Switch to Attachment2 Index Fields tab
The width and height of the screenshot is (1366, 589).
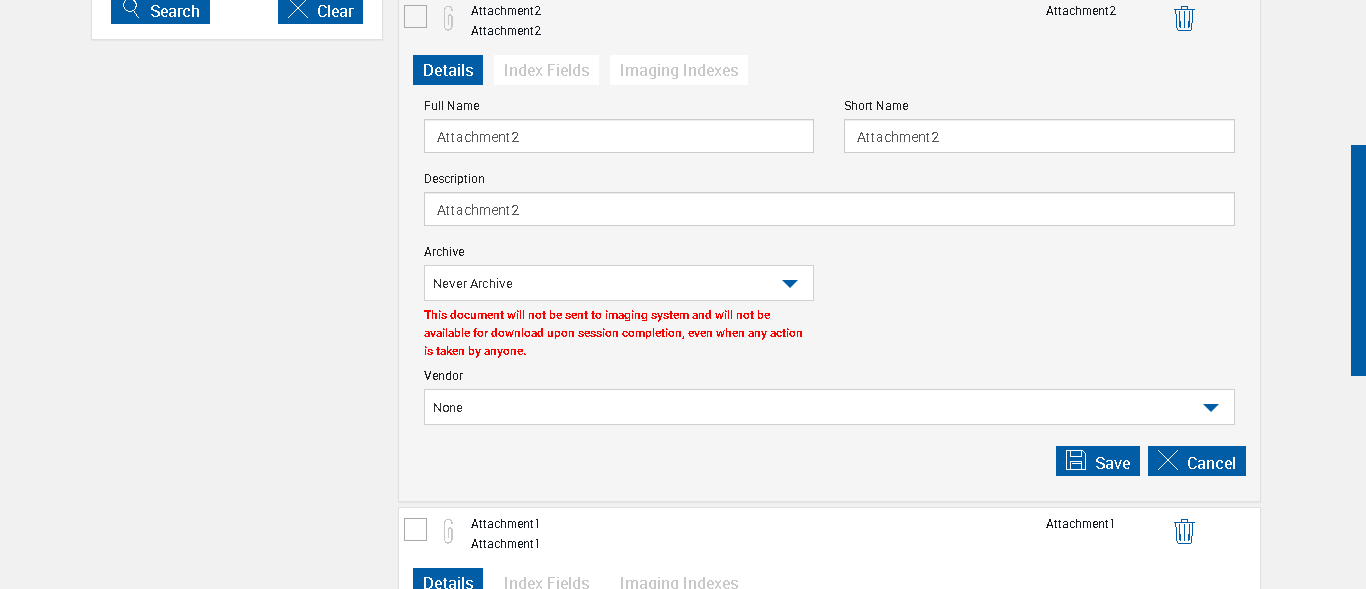pyautogui.click(x=546, y=70)
